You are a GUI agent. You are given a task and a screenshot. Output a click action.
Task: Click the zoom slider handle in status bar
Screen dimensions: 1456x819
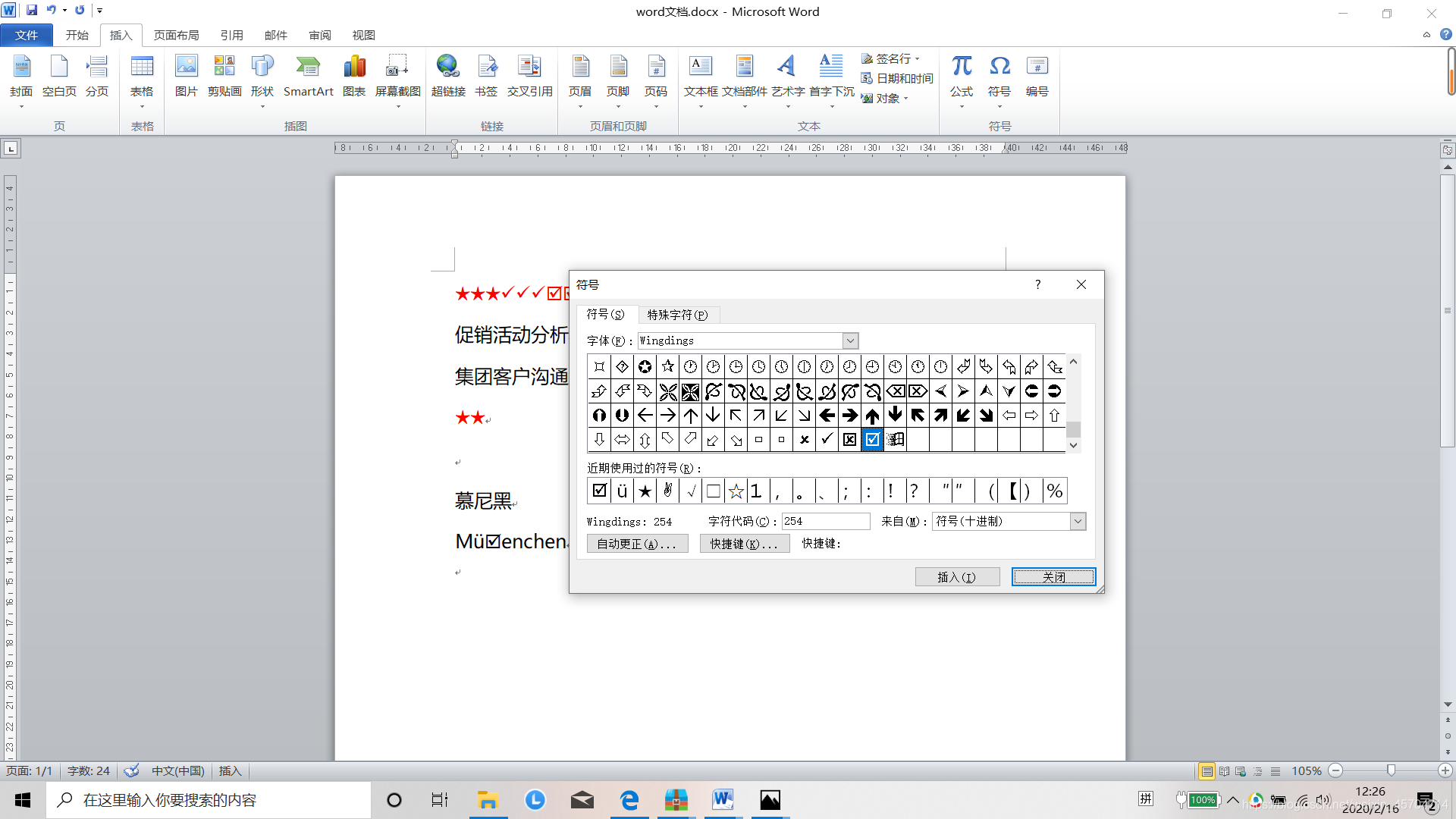[x=1391, y=770]
